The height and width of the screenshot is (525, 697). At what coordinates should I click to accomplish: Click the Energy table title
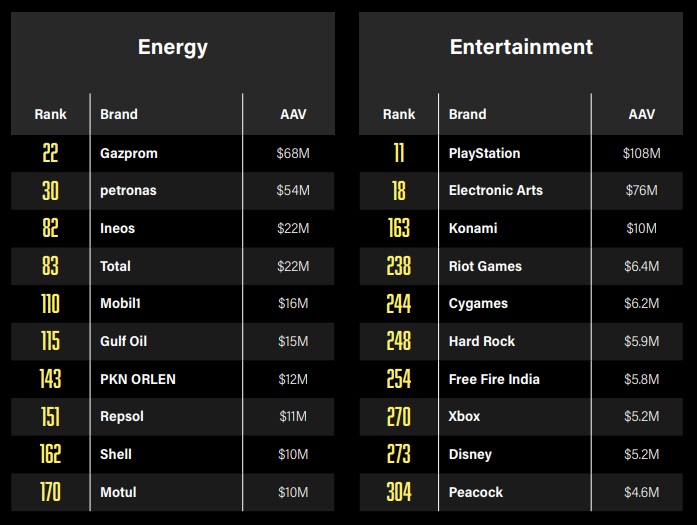[x=173, y=47]
